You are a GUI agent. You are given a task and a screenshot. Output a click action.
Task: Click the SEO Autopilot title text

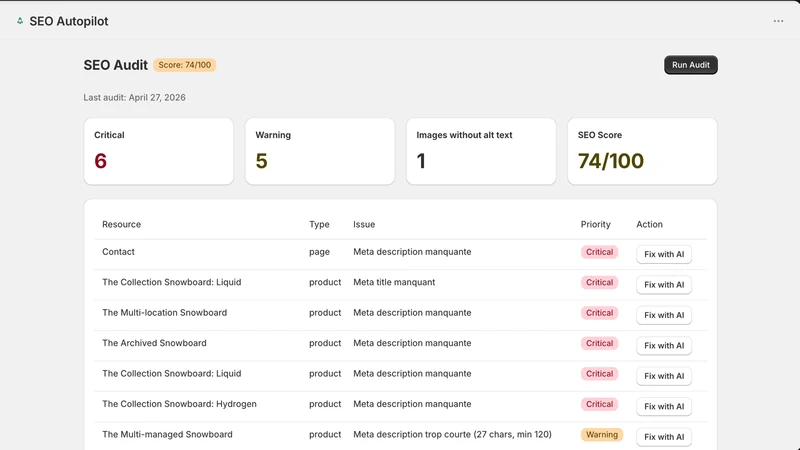tap(69, 21)
